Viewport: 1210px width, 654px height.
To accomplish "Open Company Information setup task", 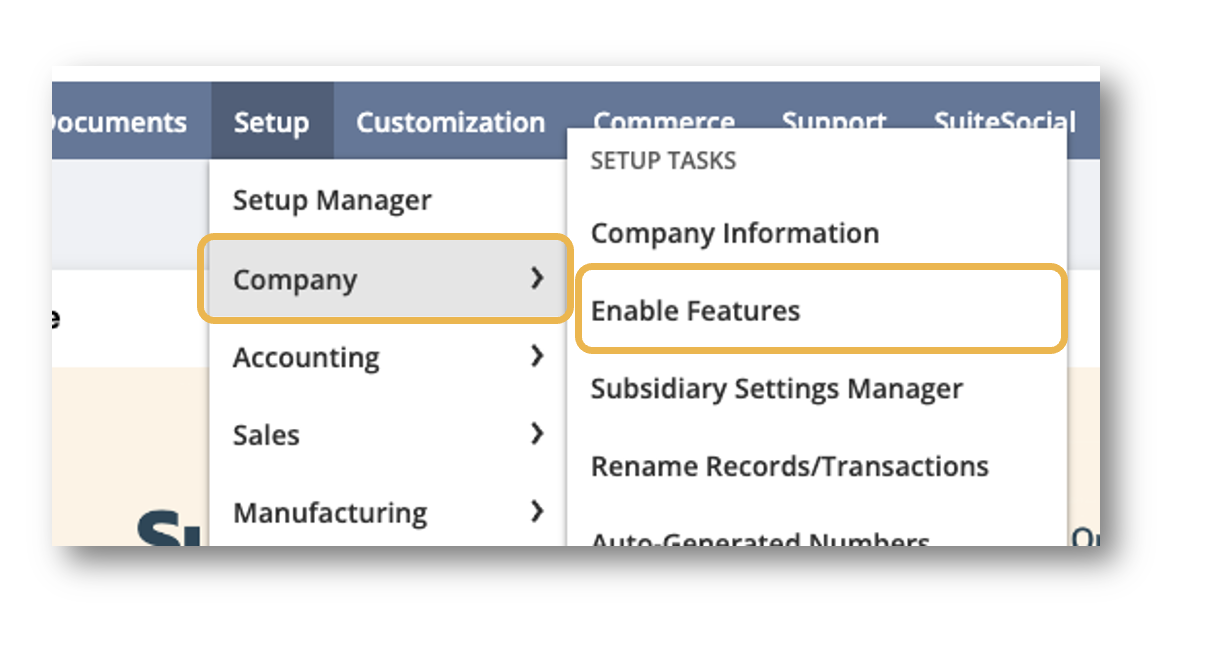I will [x=735, y=233].
